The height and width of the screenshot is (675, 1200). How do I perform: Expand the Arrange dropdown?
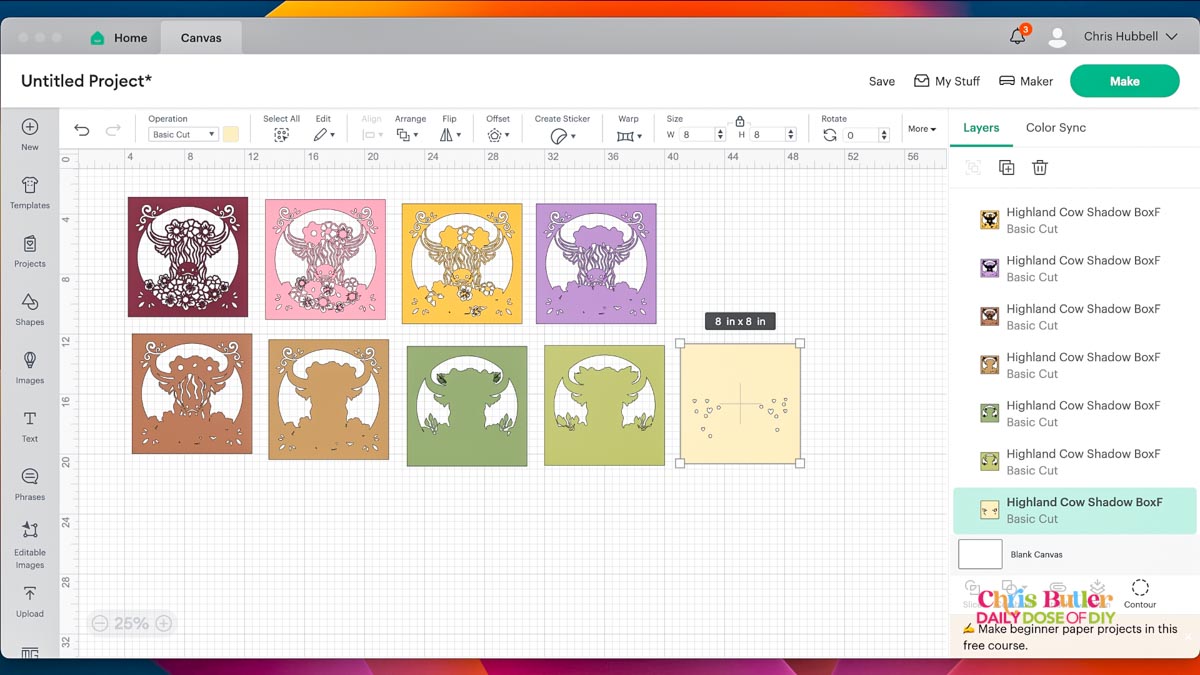coord(407,135)
